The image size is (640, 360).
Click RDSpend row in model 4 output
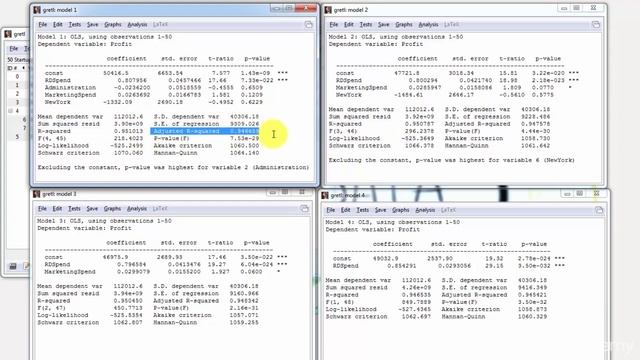click(x=449, y=266)
